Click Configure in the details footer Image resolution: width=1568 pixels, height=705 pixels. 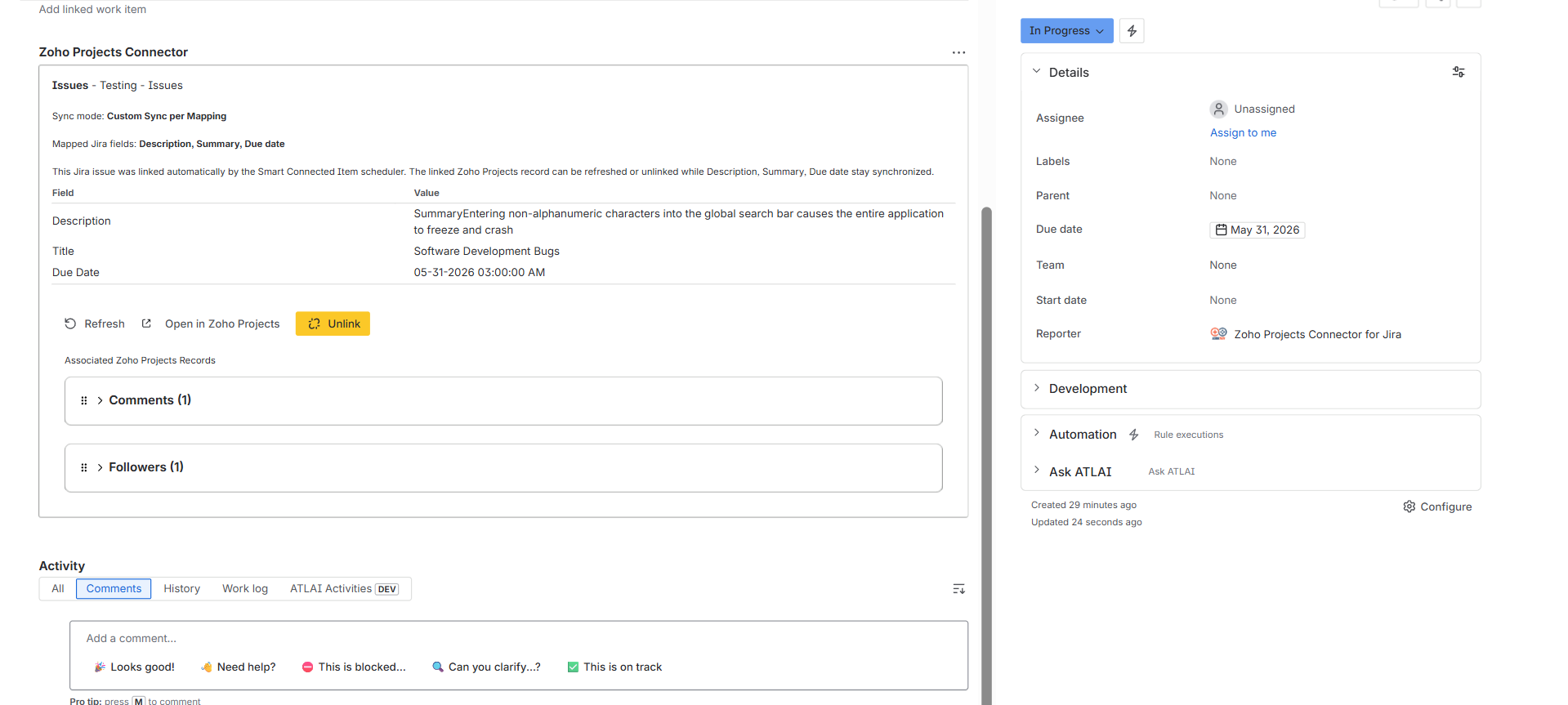tap(1437, 506)
